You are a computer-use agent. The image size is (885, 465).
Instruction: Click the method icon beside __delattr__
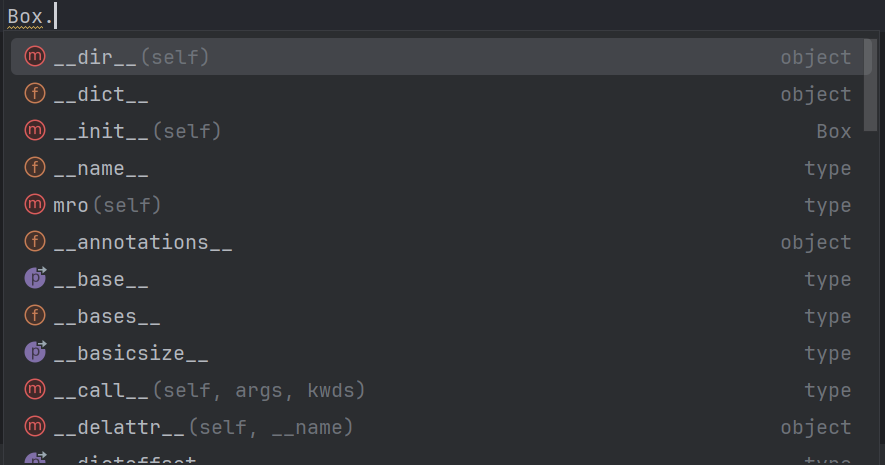[x=35, y=427]
